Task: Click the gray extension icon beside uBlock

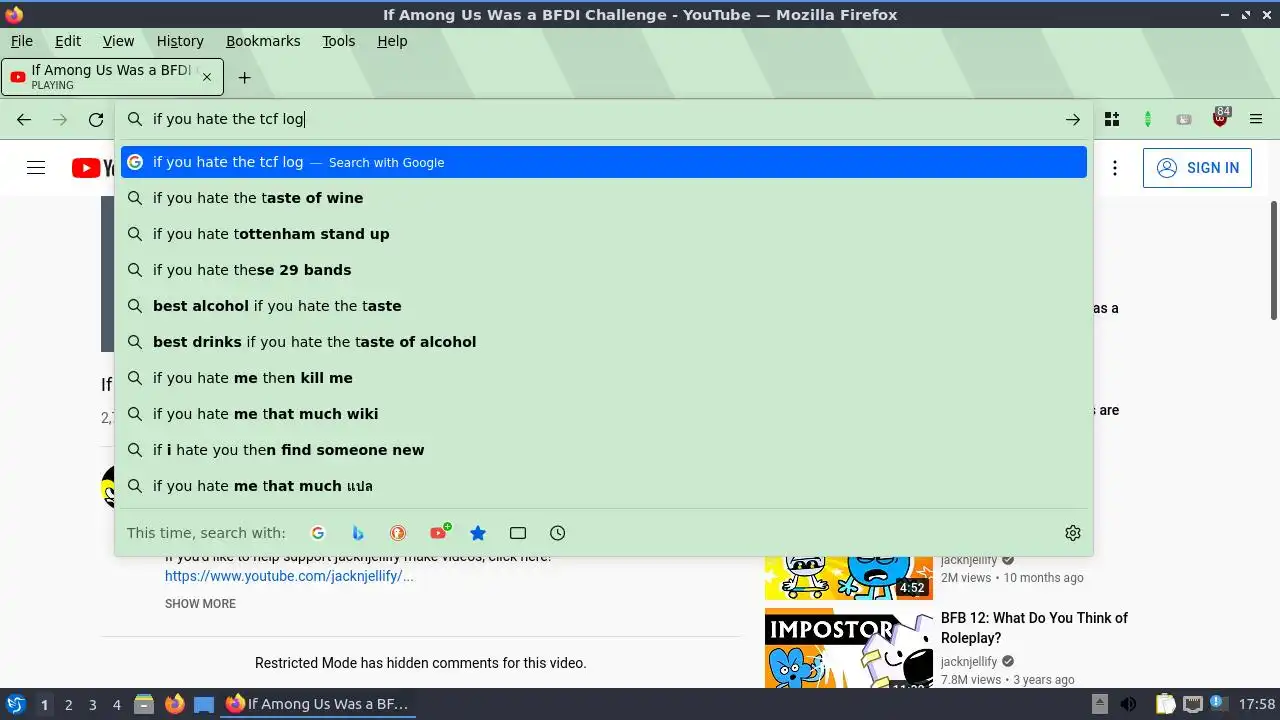Action: [1184, 120]
